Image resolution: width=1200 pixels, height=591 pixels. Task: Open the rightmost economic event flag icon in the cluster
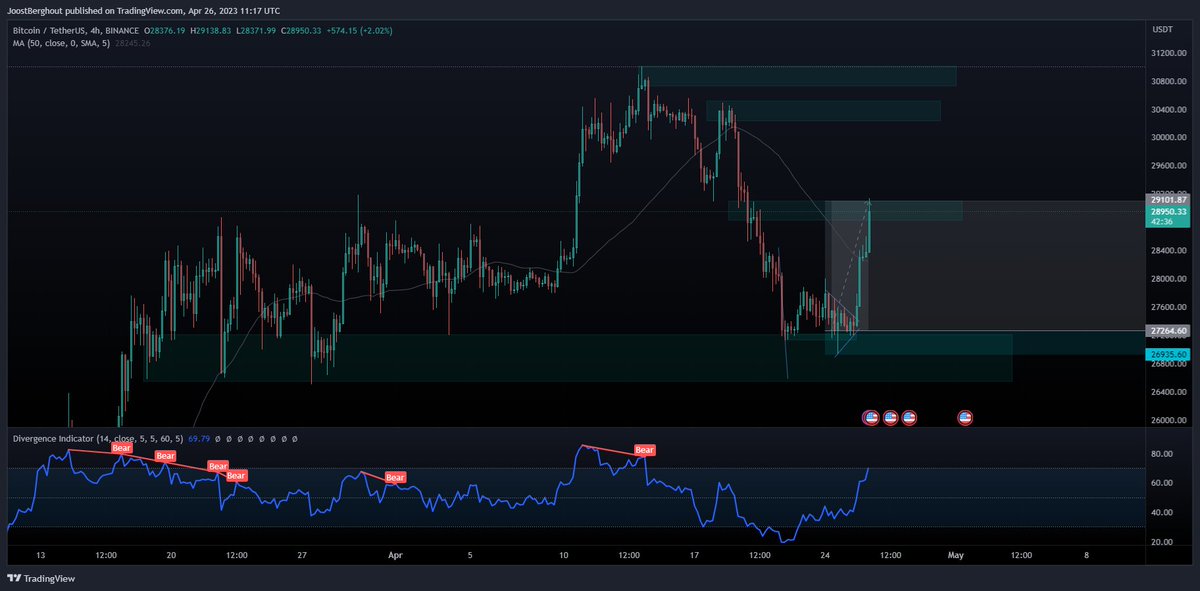tap(908, 417)
